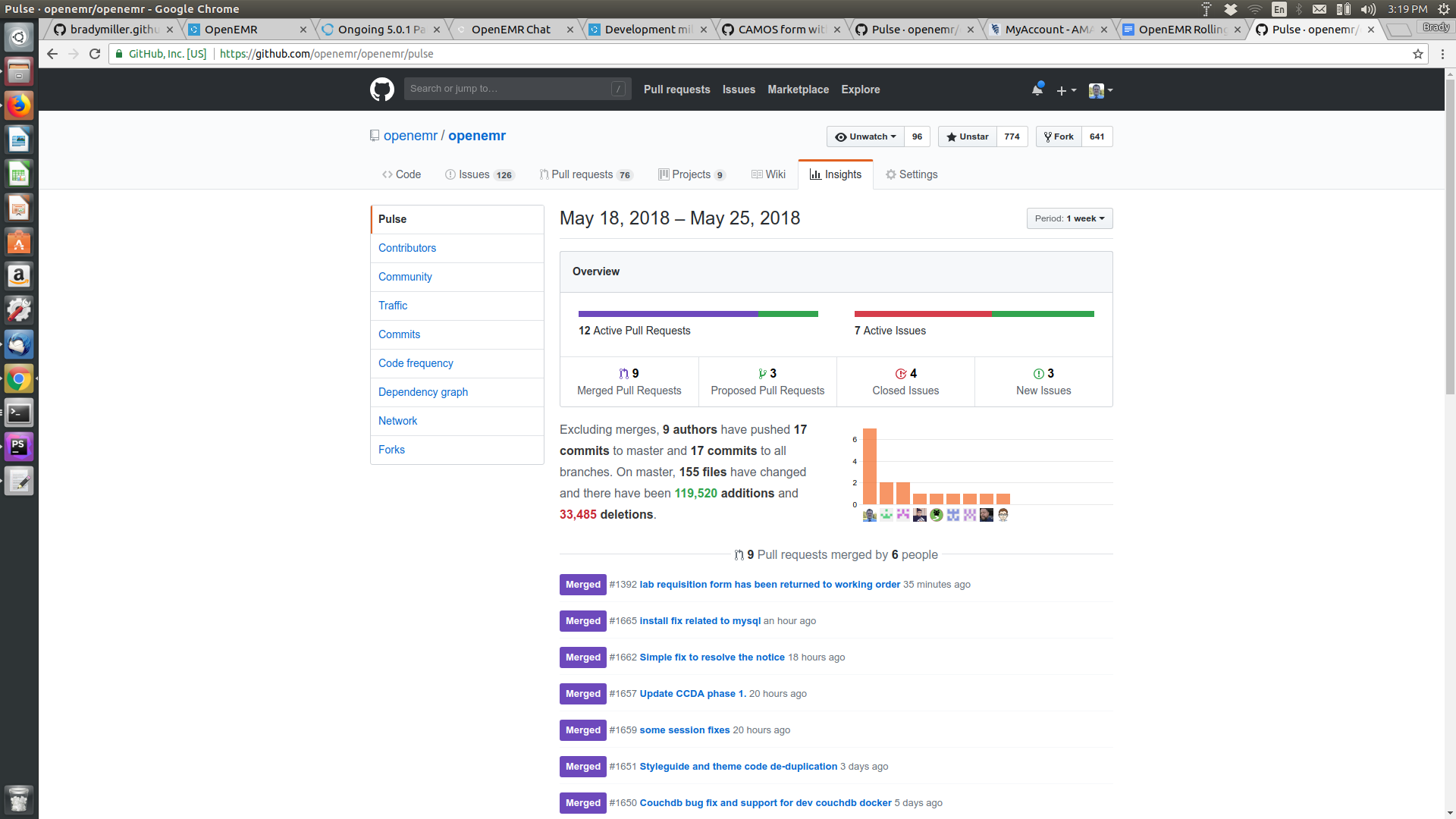The image size is (1456, 819).
Task: Click Issues in top navigation
Action: (739, 89)
